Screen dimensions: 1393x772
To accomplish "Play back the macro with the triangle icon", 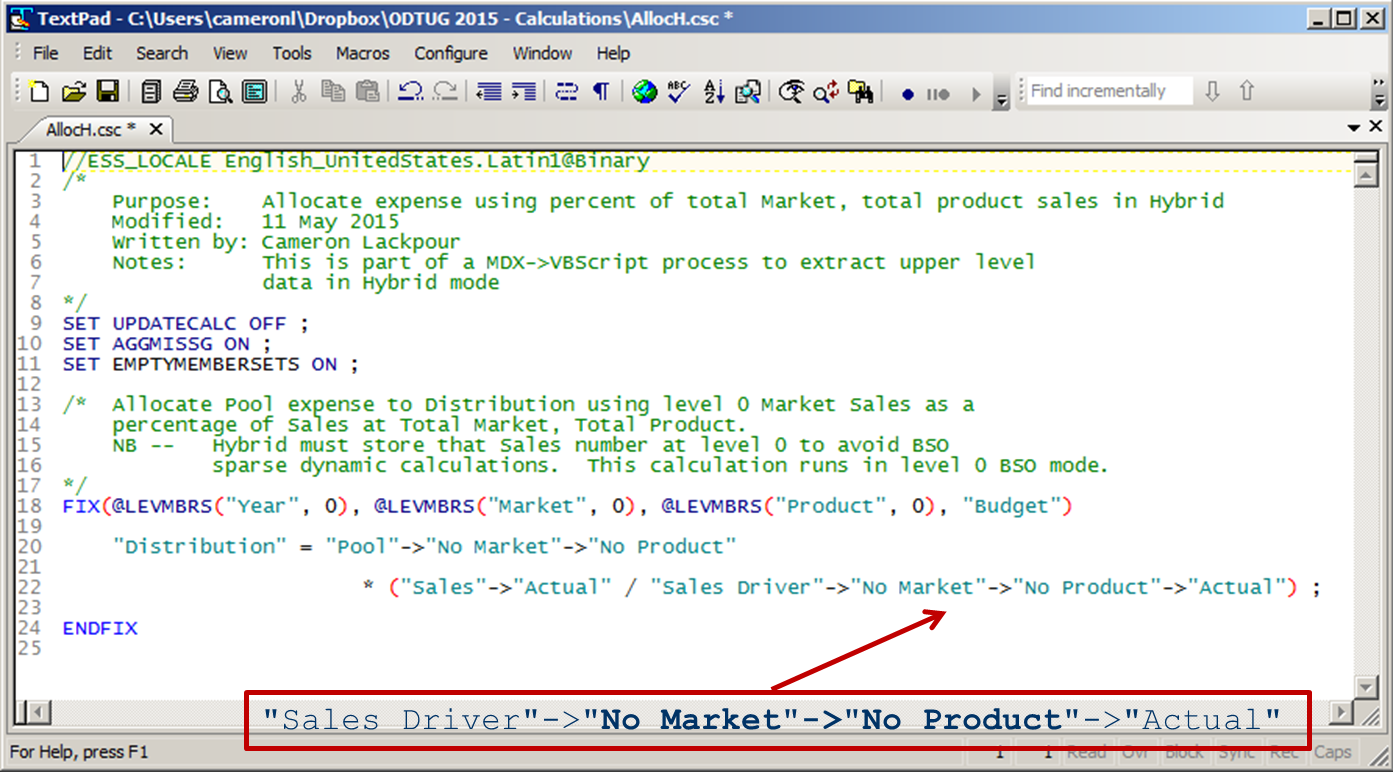I will 976,94.
